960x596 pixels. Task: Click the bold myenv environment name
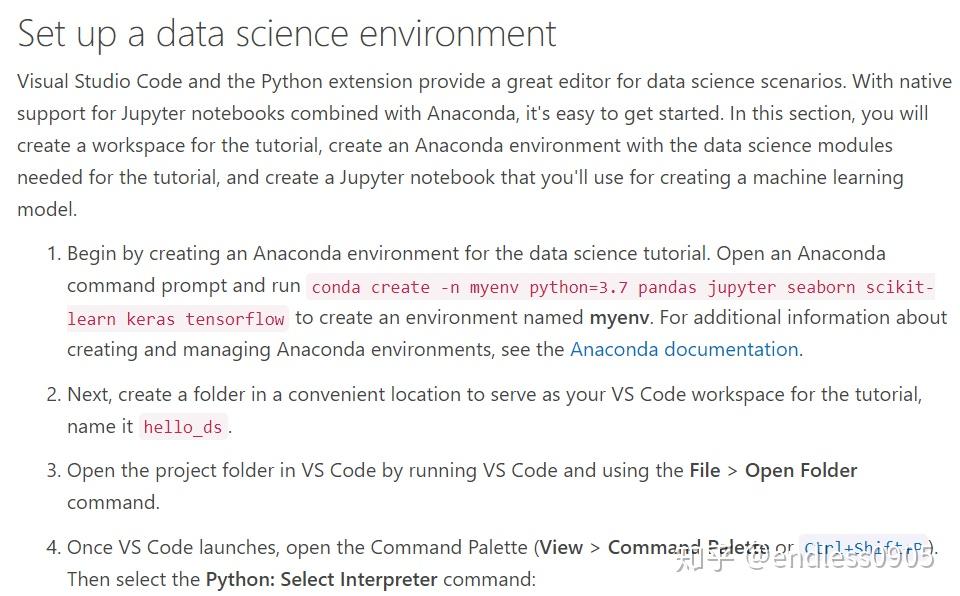(x=619, y=318)
